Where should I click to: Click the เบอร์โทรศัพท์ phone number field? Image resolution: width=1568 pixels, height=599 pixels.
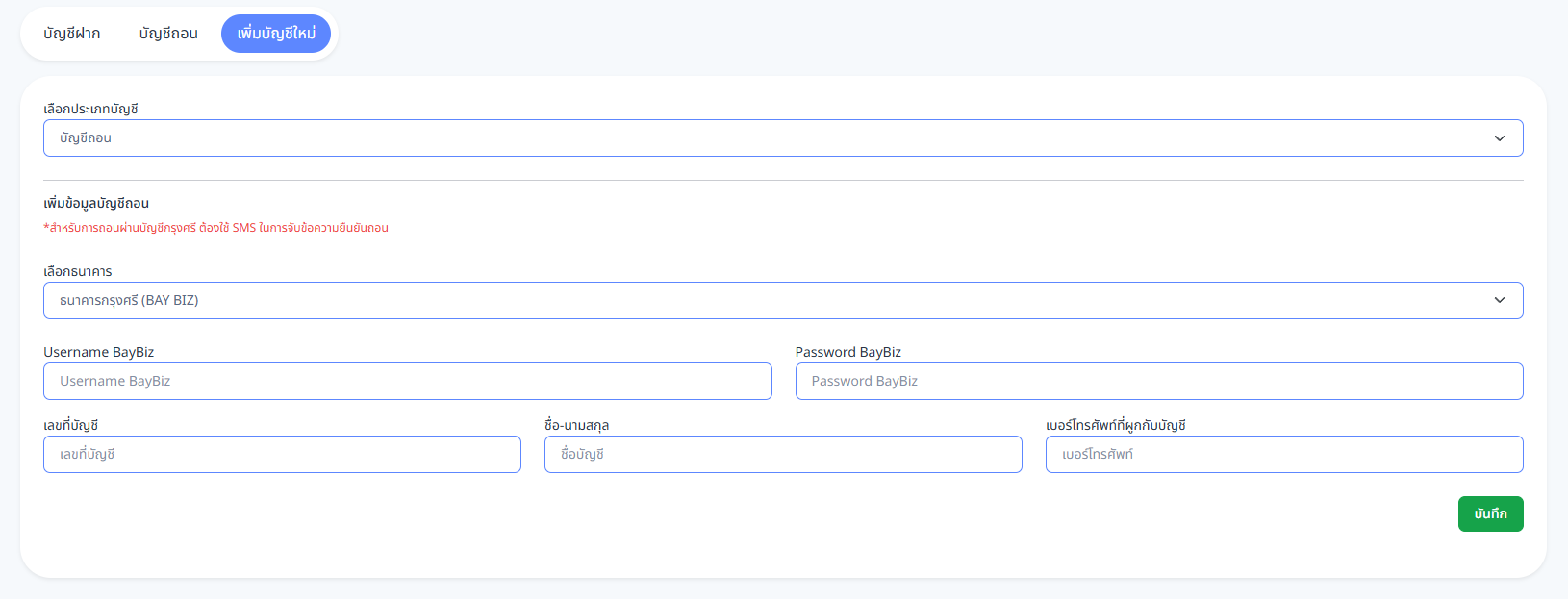pos(1283,455)
